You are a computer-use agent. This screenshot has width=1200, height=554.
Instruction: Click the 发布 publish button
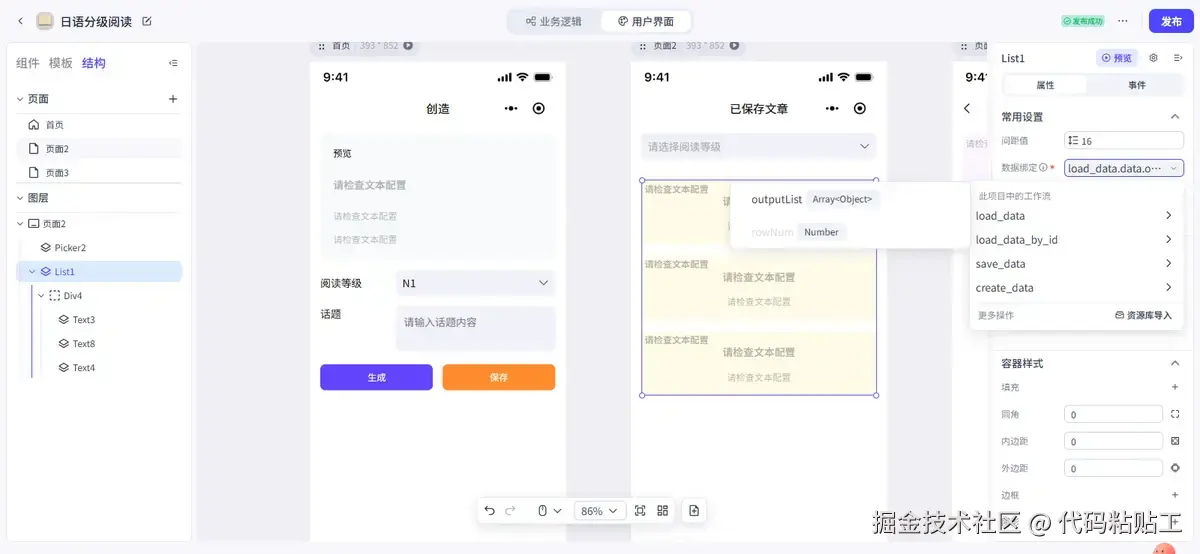(1171, 21)
